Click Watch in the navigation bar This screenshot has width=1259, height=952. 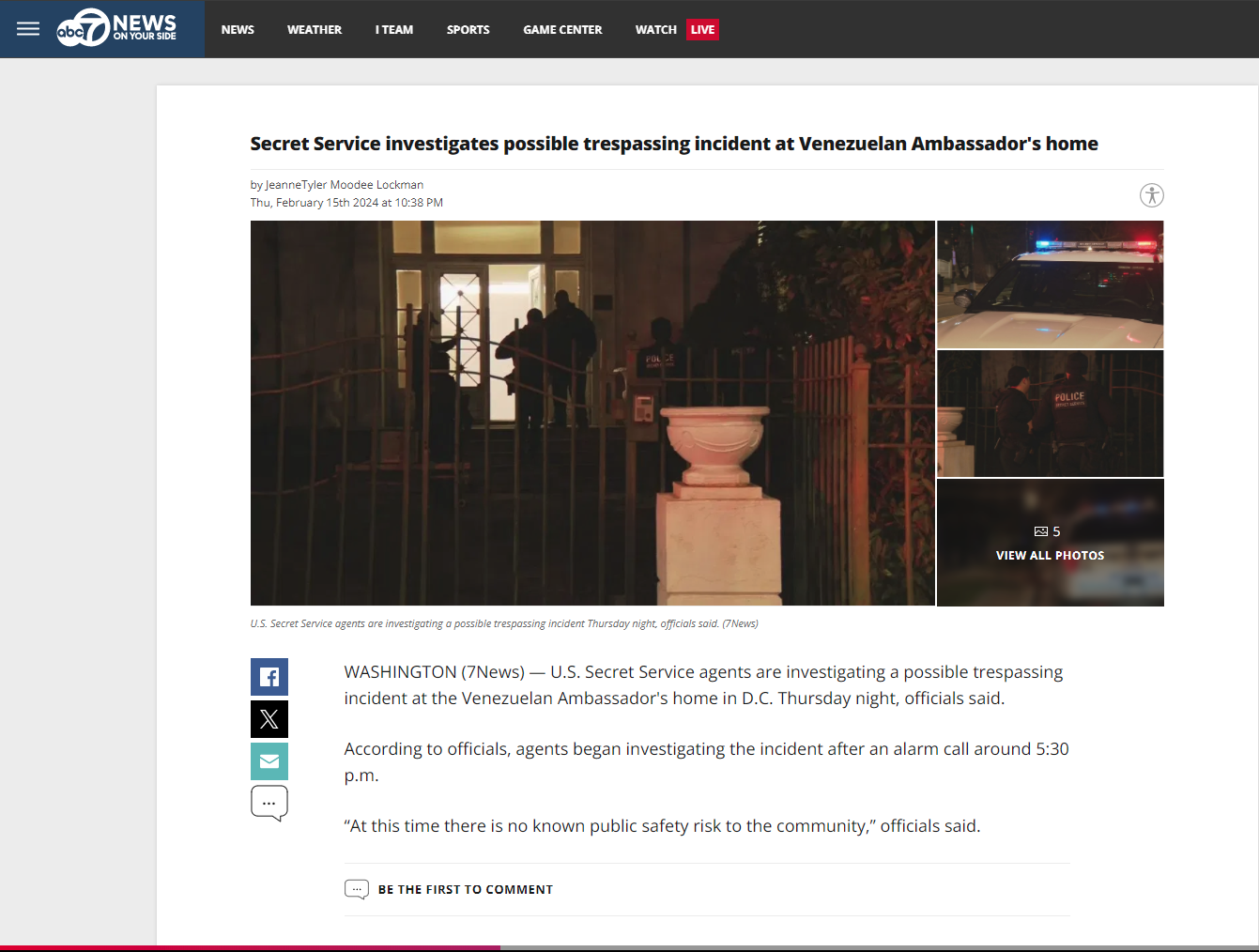[655, 30]
